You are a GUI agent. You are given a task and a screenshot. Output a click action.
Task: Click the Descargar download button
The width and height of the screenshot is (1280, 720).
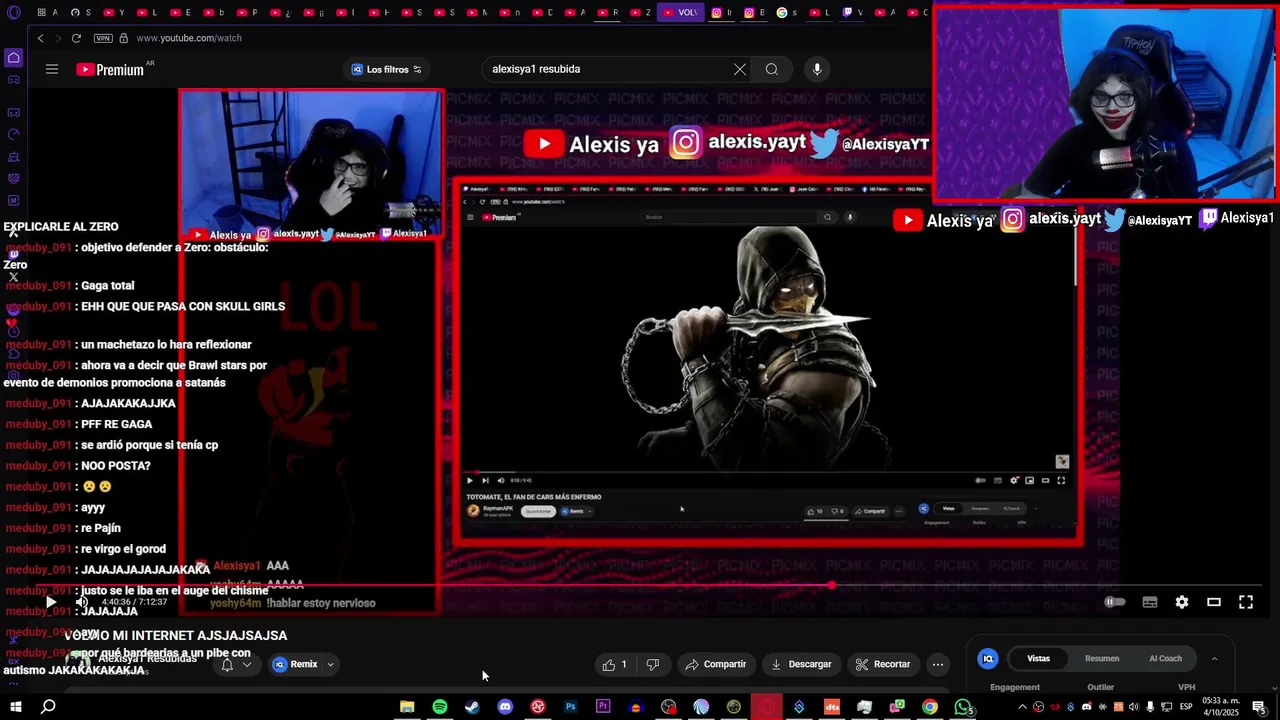click(801, 664)
